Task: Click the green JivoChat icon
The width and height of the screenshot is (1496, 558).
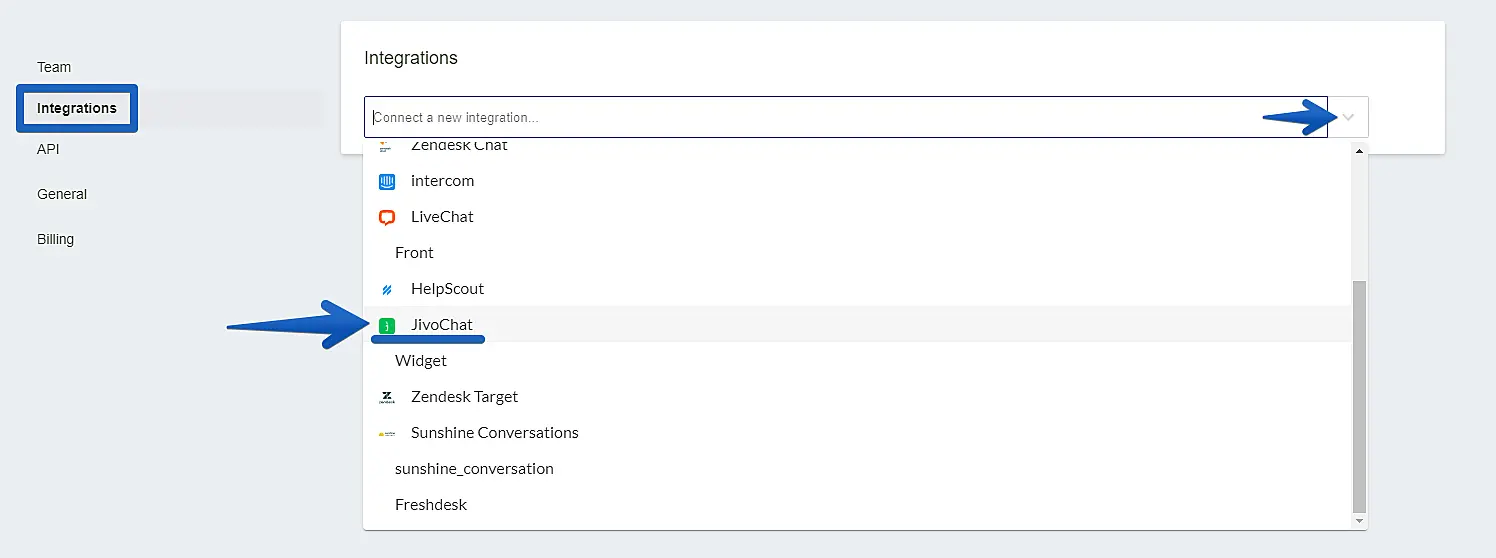Action: pos(387,325)
